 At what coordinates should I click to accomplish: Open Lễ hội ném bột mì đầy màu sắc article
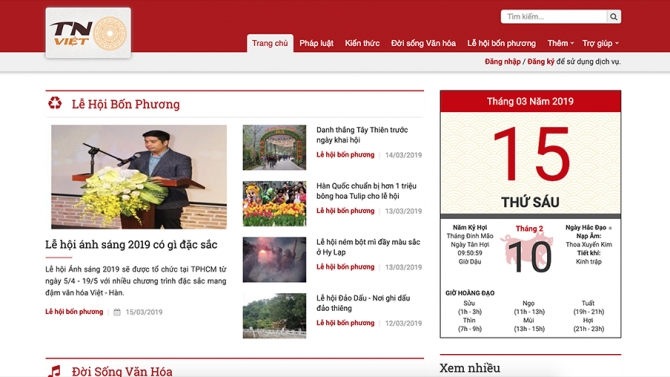pyautogui.click(x=368, y=247)
